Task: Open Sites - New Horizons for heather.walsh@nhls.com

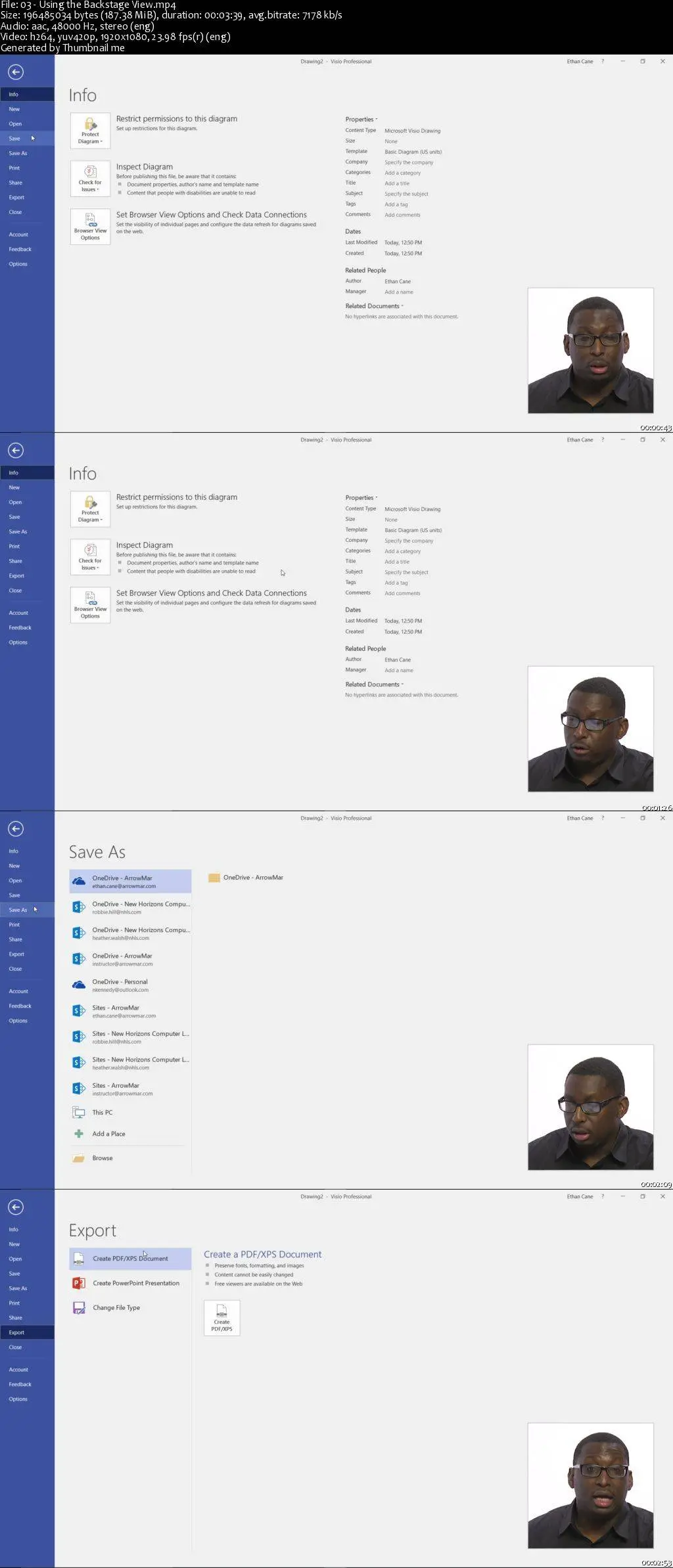Action: (x=130, y=1063)
